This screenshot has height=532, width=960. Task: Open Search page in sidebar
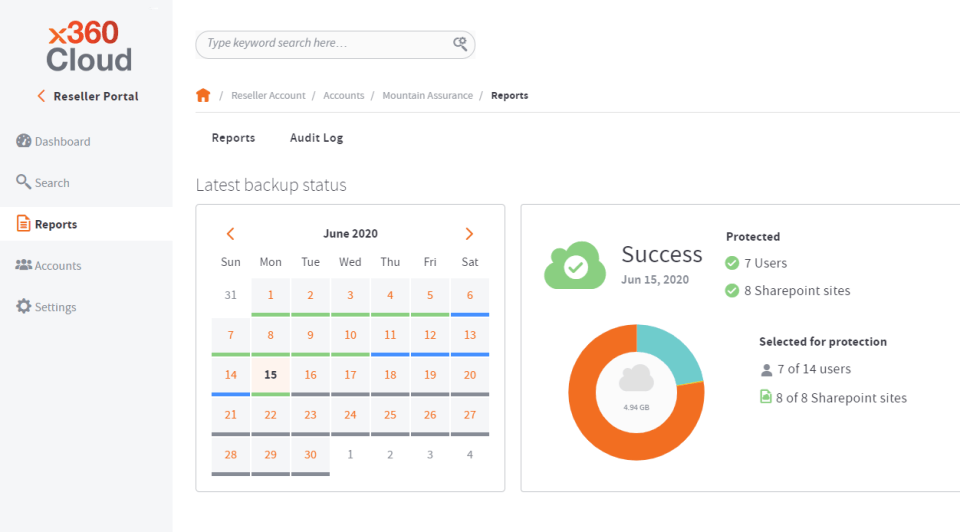click(43, 182)
